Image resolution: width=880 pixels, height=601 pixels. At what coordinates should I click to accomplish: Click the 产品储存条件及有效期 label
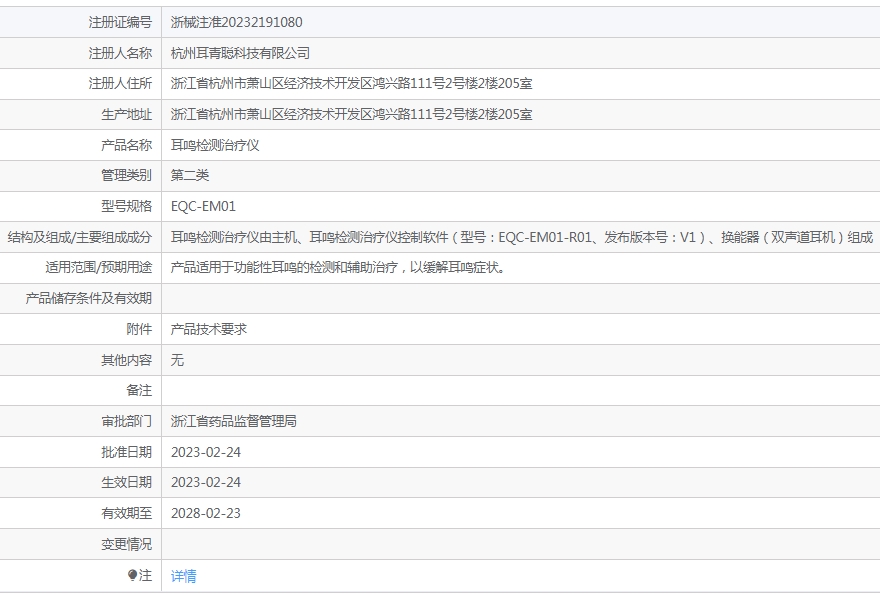tap(89, 299)
